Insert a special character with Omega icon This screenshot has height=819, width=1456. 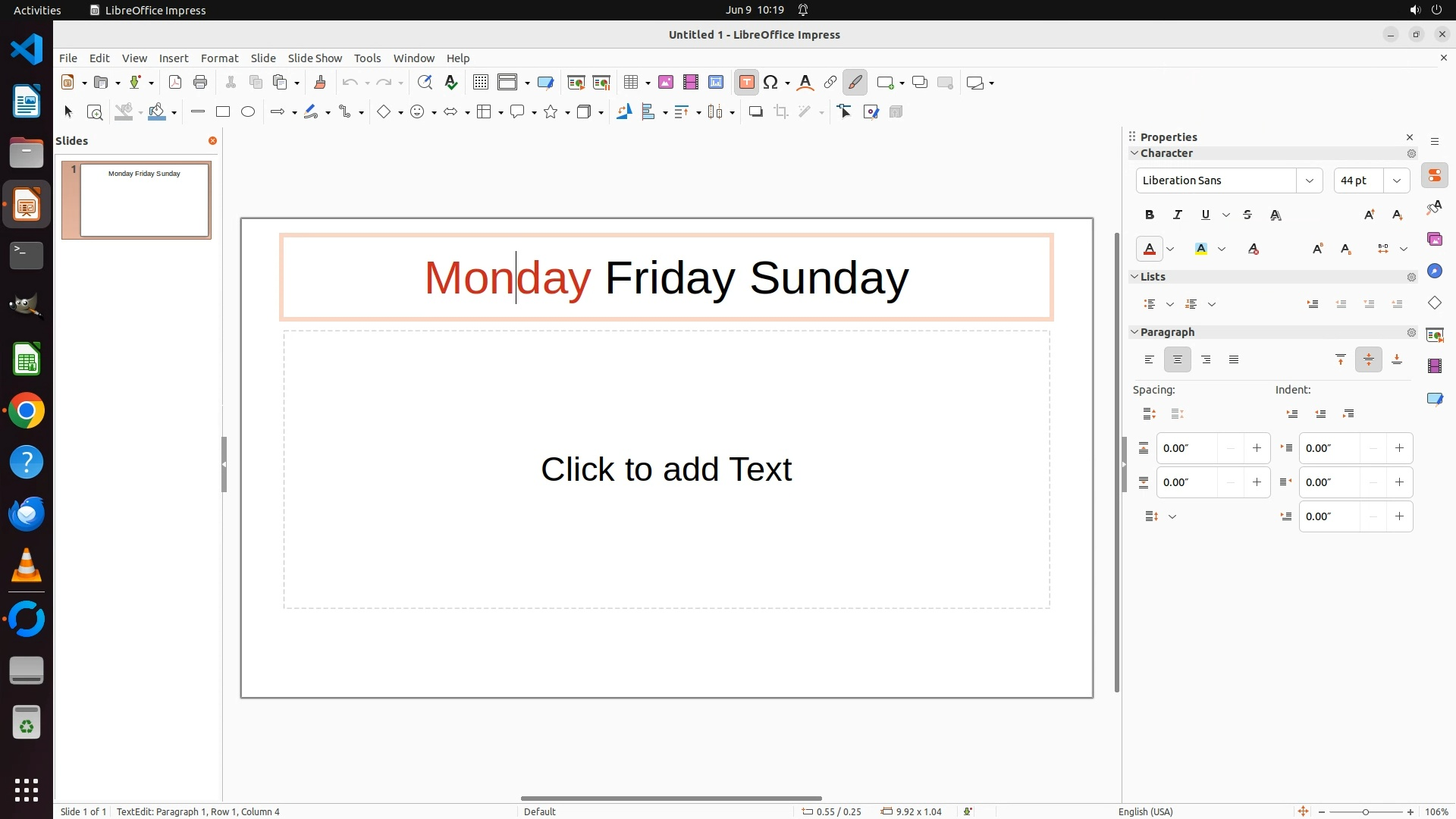point(770,83)
